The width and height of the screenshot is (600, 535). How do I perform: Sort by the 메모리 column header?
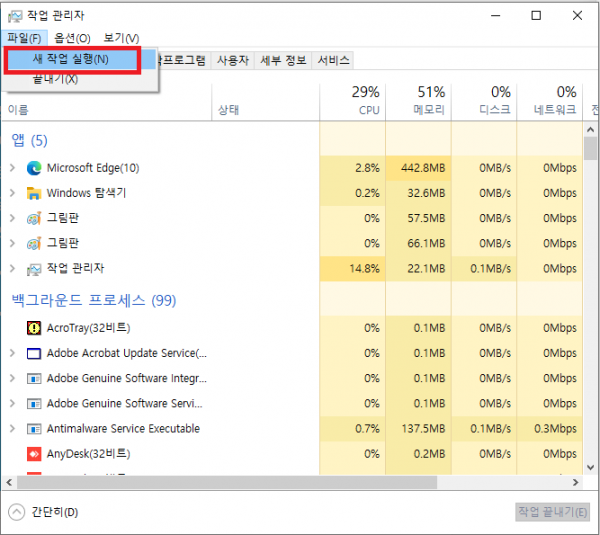[x=418, y=101]
